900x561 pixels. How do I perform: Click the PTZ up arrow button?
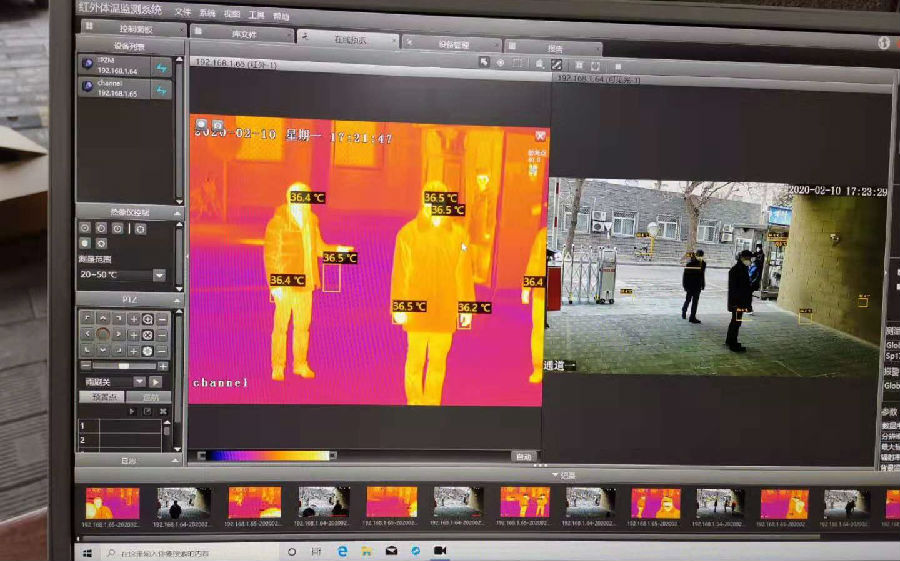tap(103, 318)
